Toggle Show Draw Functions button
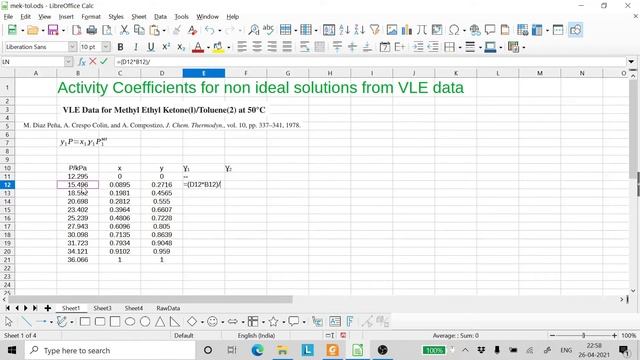Image resolution: width=640 pixels, height=360 pixels. tap(576, 30)
